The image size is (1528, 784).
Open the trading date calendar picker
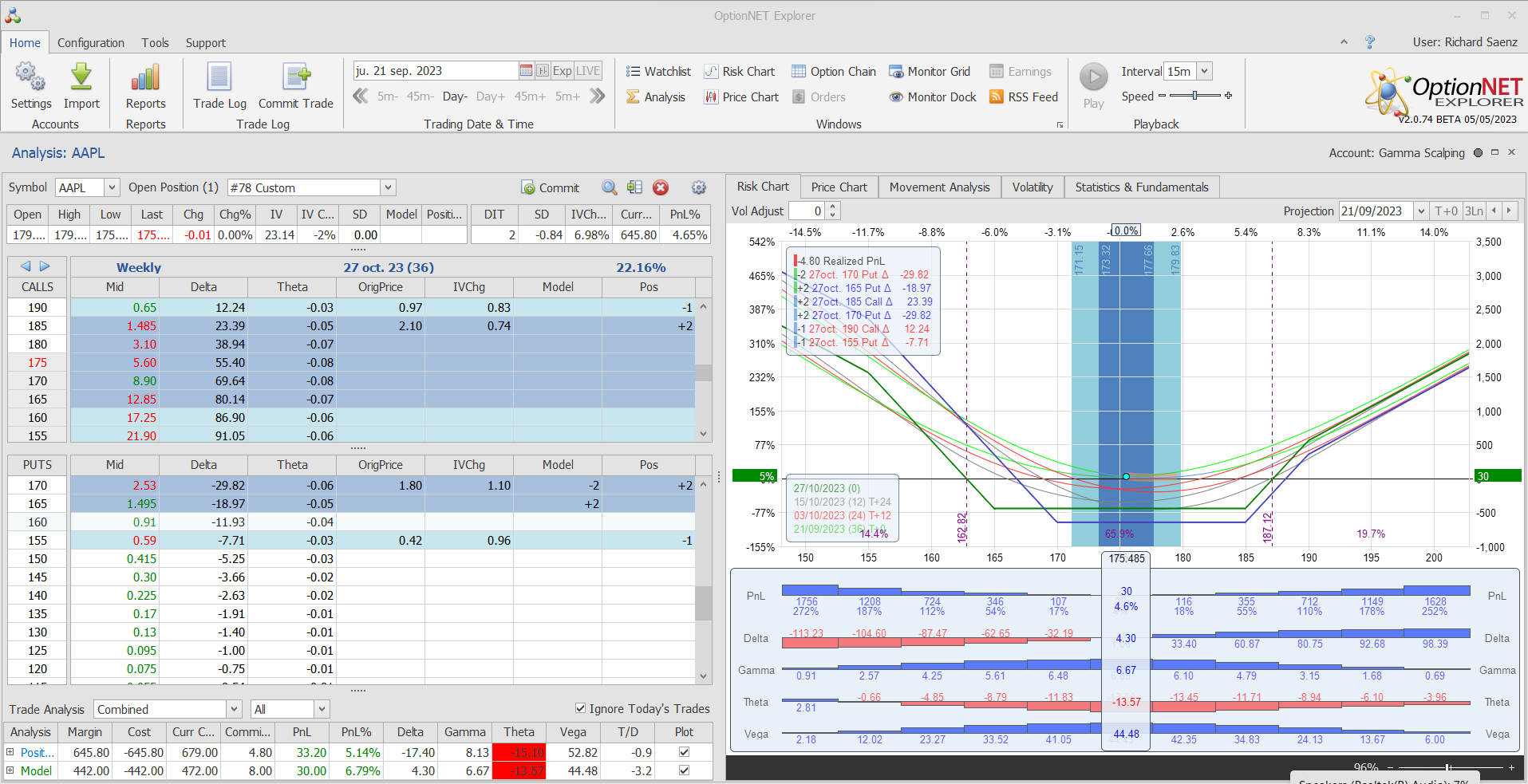coord(525,71)
